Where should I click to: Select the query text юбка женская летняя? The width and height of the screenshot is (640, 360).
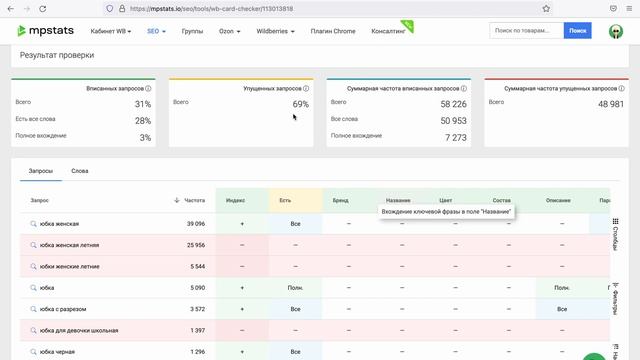pyautogui.click(x=69, y=245)
